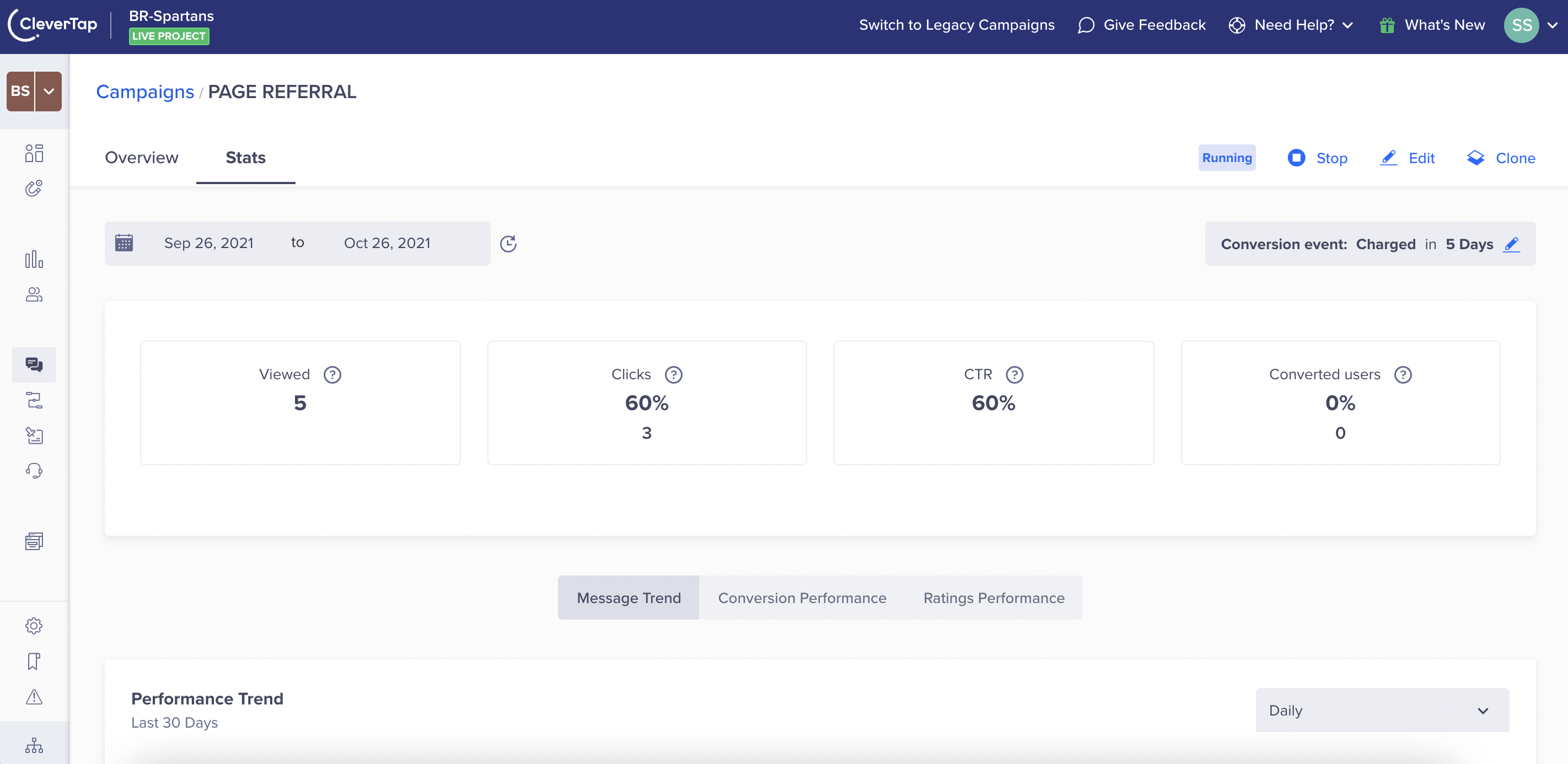Click the CleverTap logo
1568x764 pixels.
coord(53,24)
